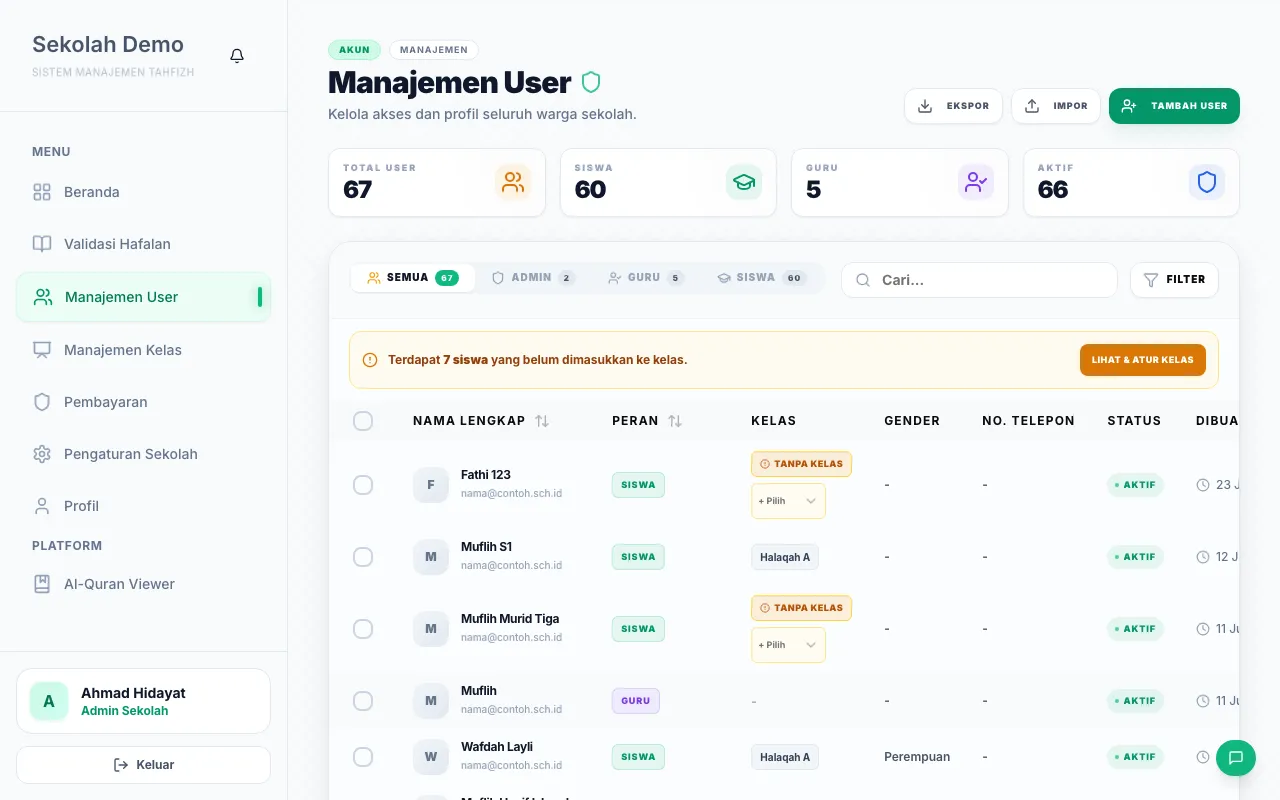This screenshot has height=800, width=1280.
Task: Click the orange users icon in Total User card
Action: [x=513, y=182]
